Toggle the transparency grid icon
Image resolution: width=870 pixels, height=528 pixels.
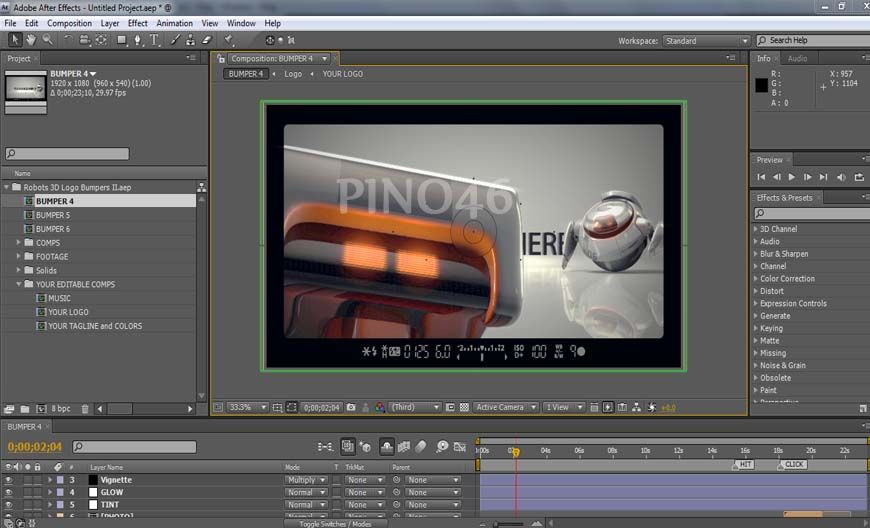click(464, 408)
